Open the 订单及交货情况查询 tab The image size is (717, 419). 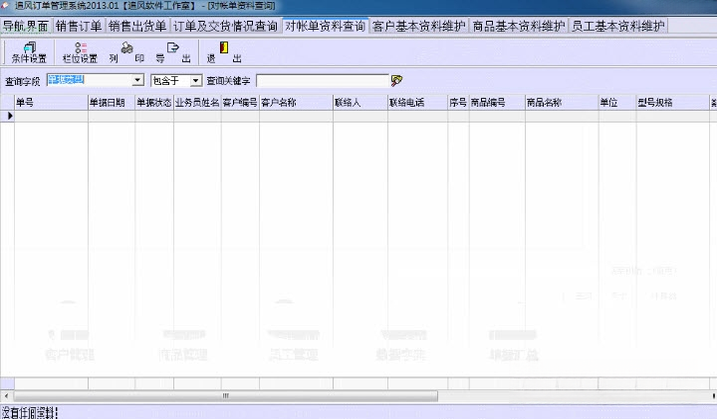(225, 26)
